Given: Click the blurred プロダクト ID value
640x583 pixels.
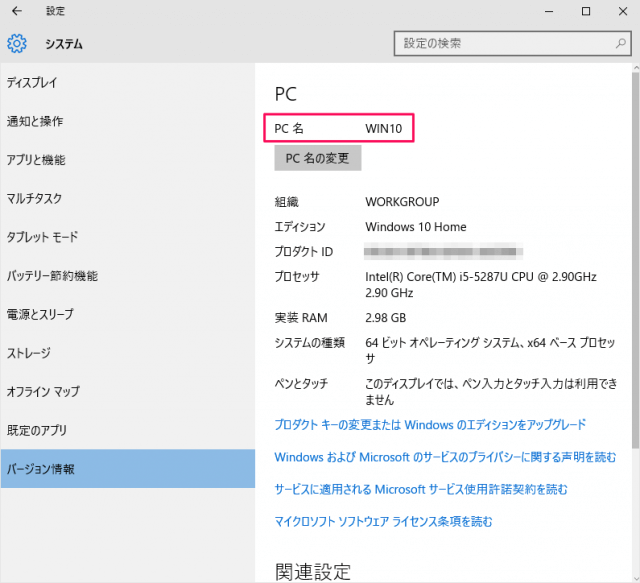Looking at the screenshot, I should (x=443, y=251).
